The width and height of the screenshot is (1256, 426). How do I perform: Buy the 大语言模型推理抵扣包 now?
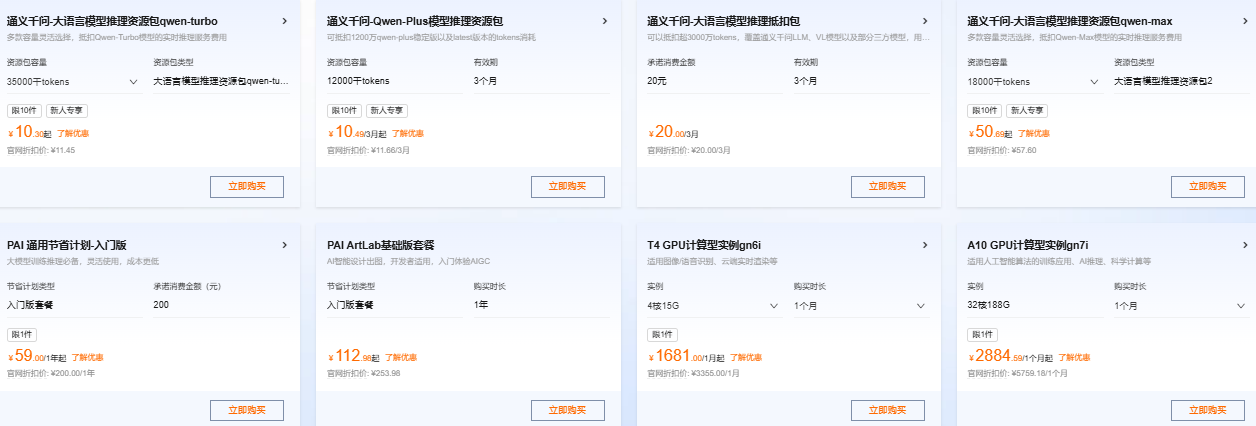887,186
